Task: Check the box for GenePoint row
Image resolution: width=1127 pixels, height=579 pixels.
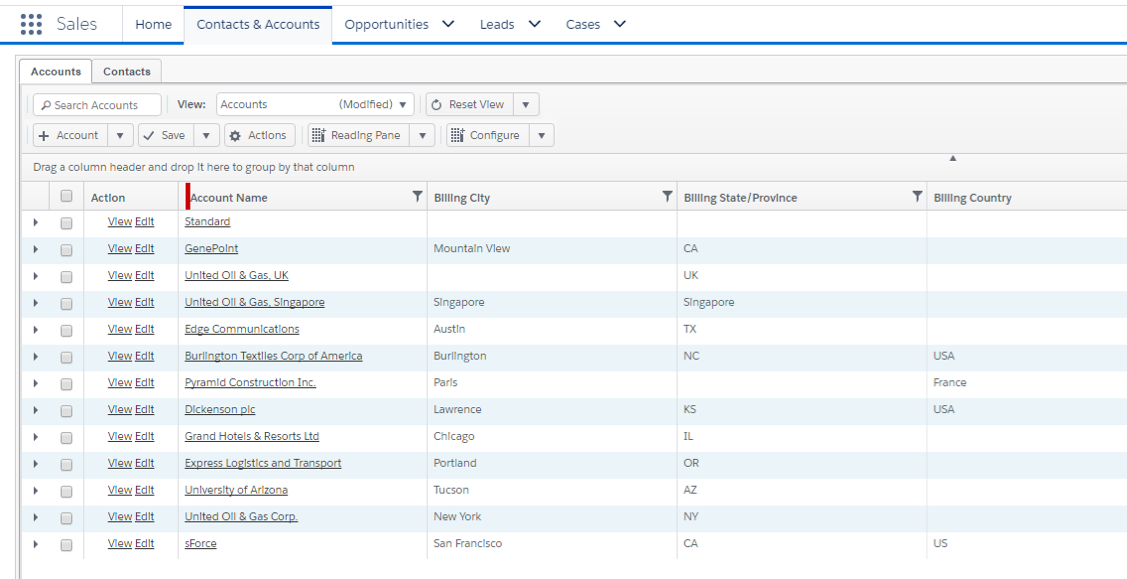Action: point(66,250)
